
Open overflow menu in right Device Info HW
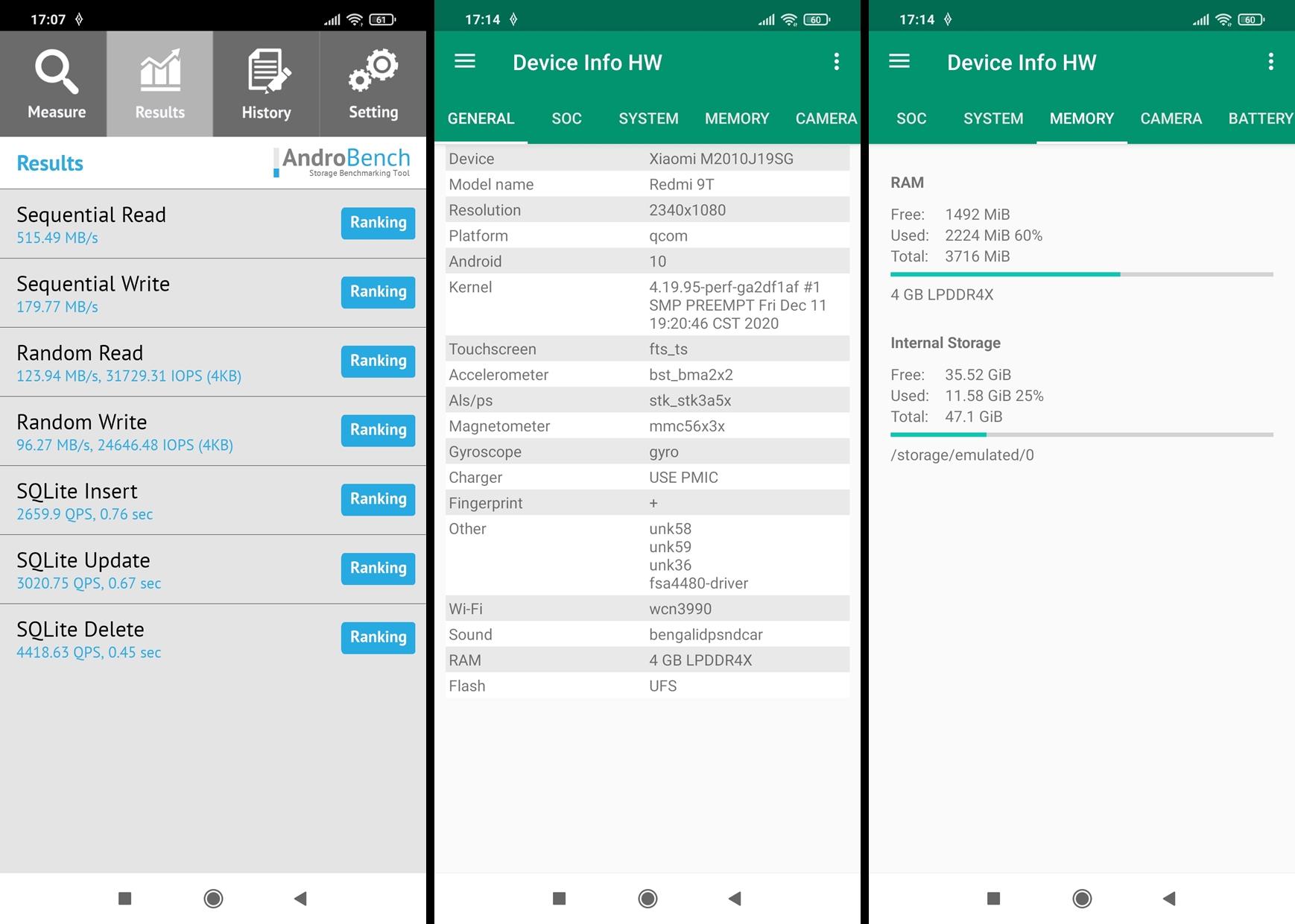coord(1271,61)
